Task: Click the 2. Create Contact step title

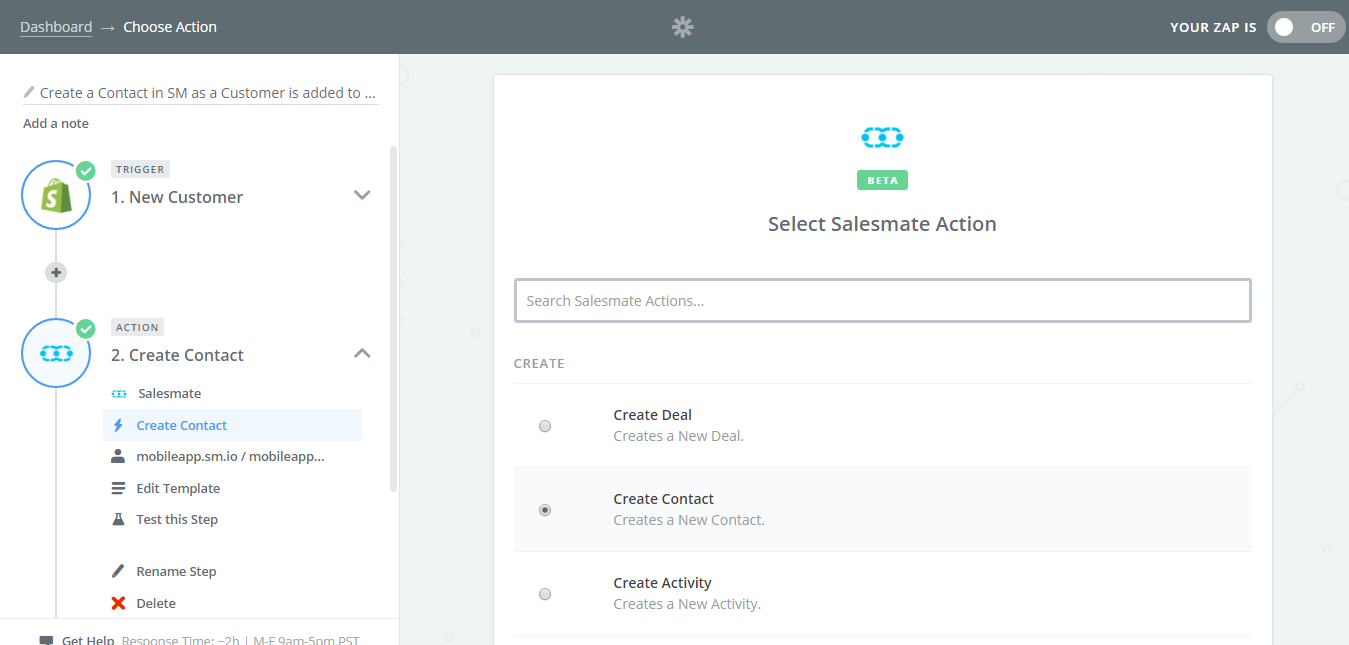Action: 177,355
